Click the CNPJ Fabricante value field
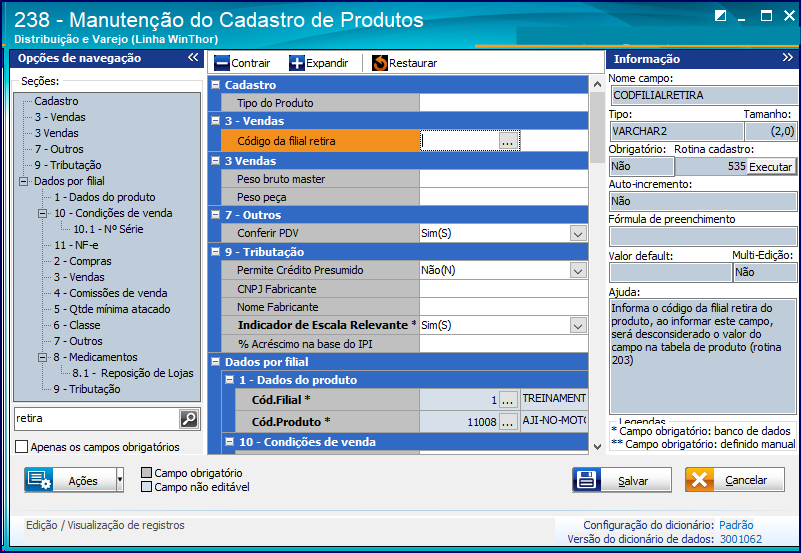801x553 pixels. point(504,289)
